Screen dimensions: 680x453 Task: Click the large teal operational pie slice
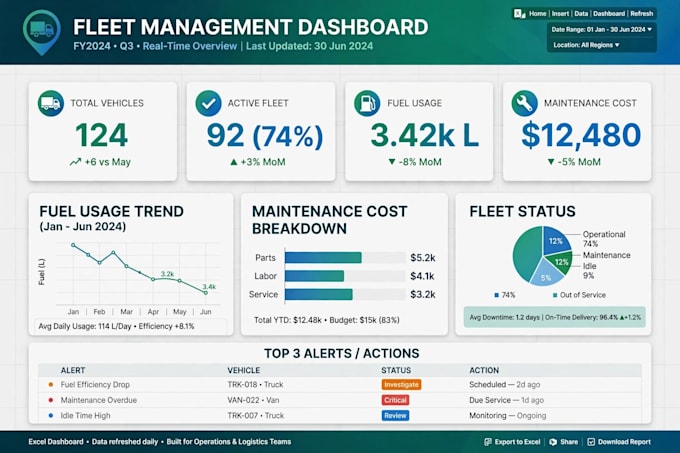tap(527, 255)
